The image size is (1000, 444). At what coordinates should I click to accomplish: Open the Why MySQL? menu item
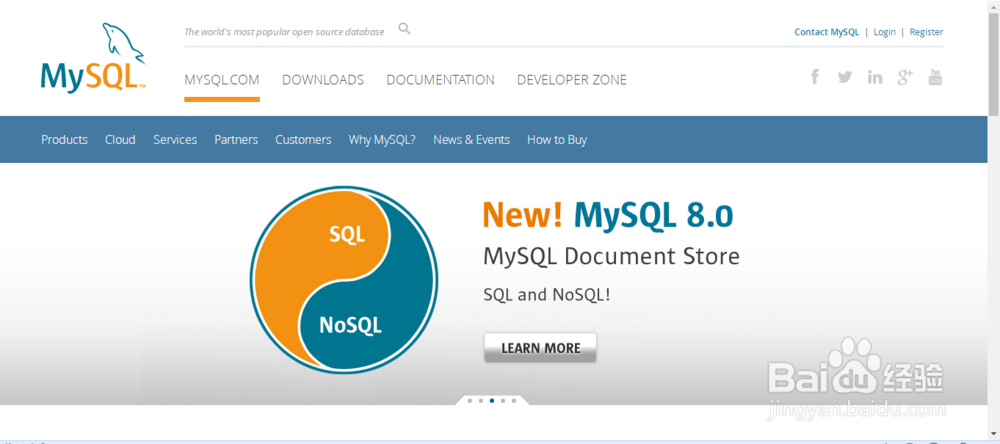(382, 140)
